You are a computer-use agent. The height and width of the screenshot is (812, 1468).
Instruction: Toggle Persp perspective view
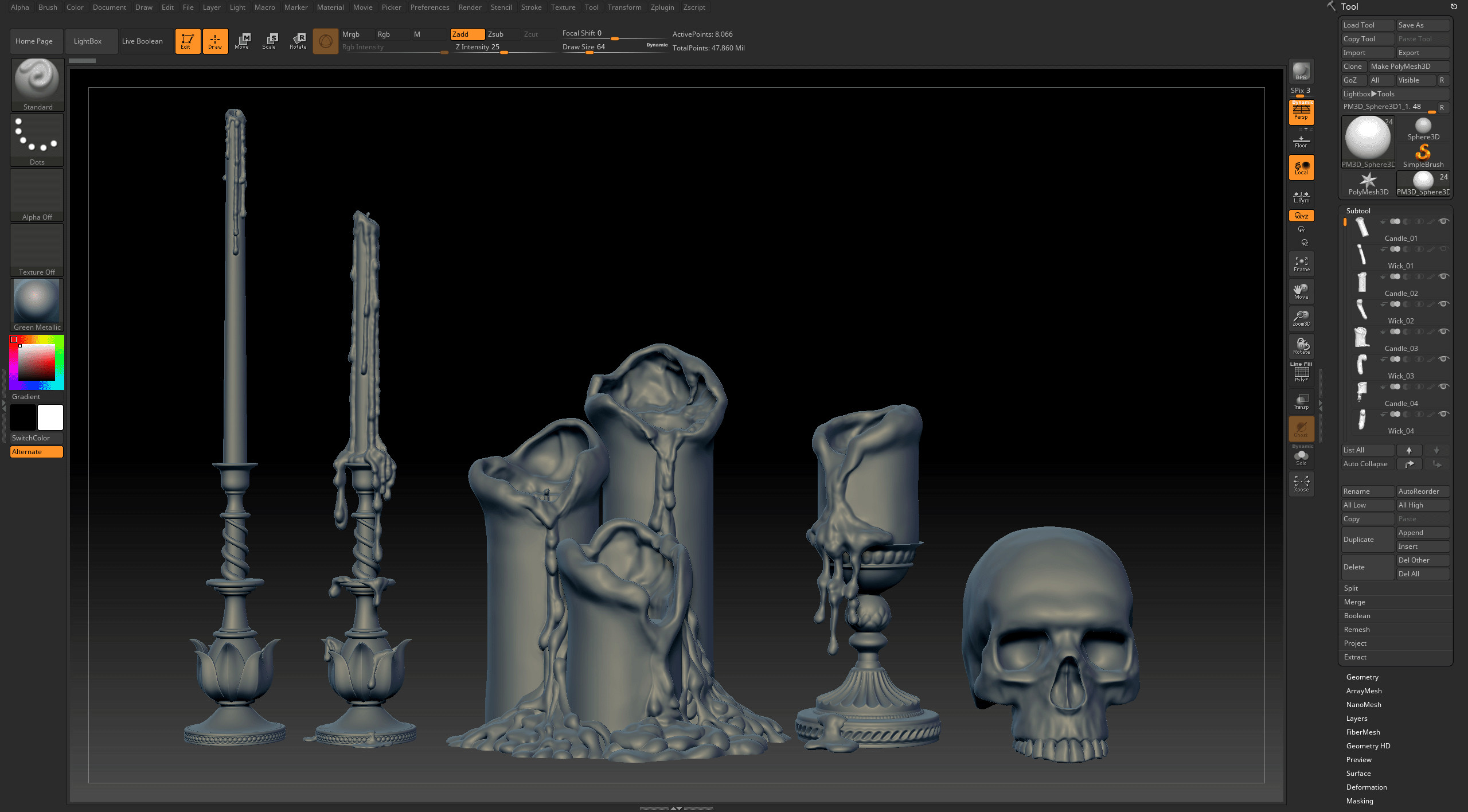click(1301, 112)
